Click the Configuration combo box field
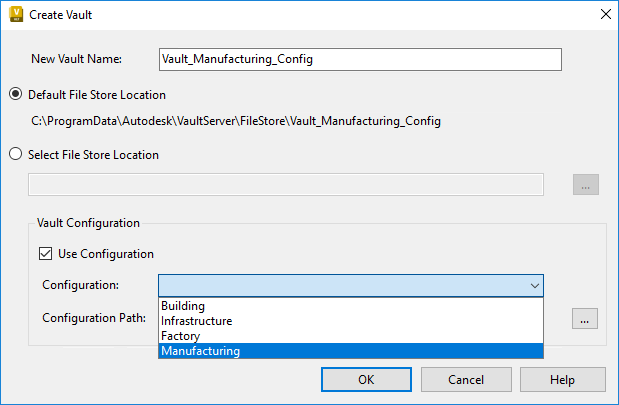The height and width of the screenshot is (405, 619). [x=340, y=286]
